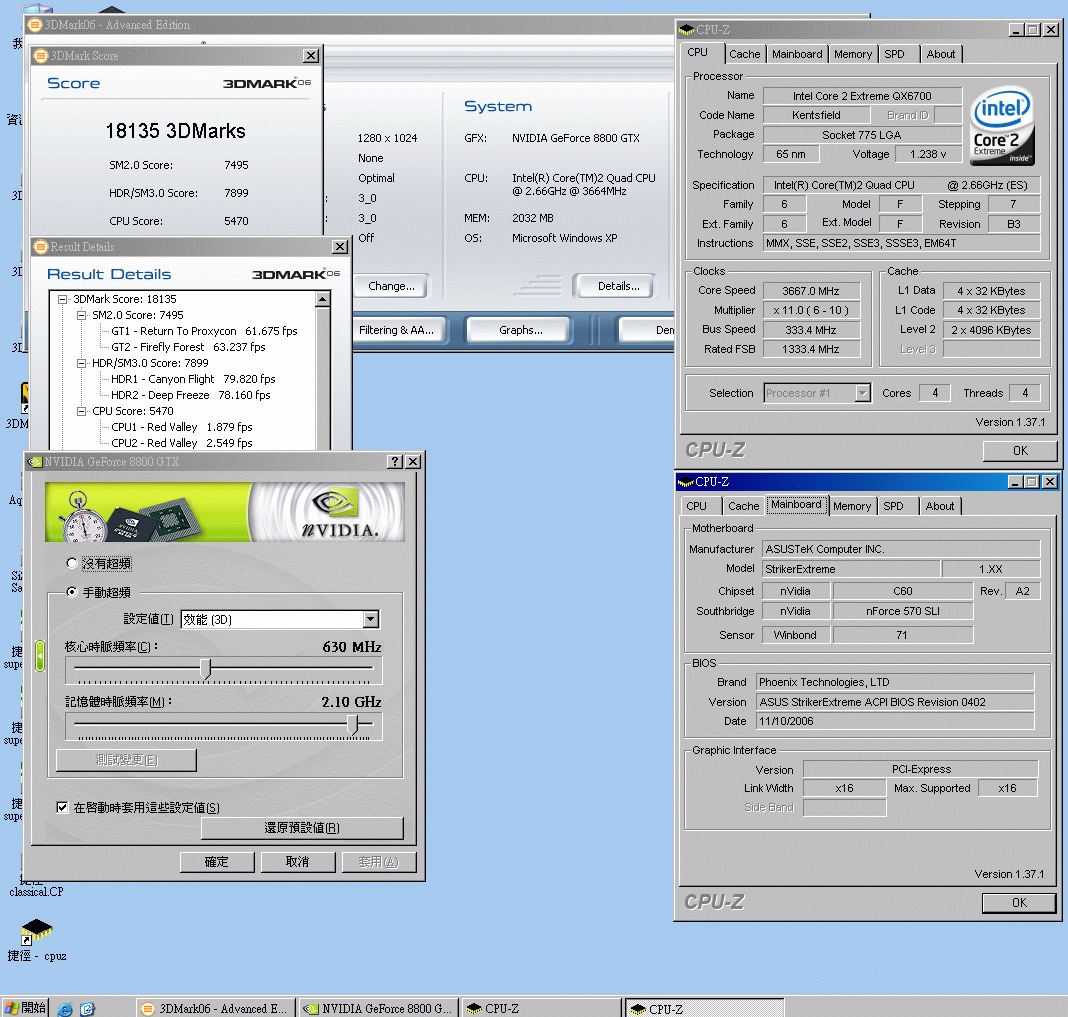
Task: Click the mainboard Model field showing StrikerExtreme
Action: [x=851, y=569]
